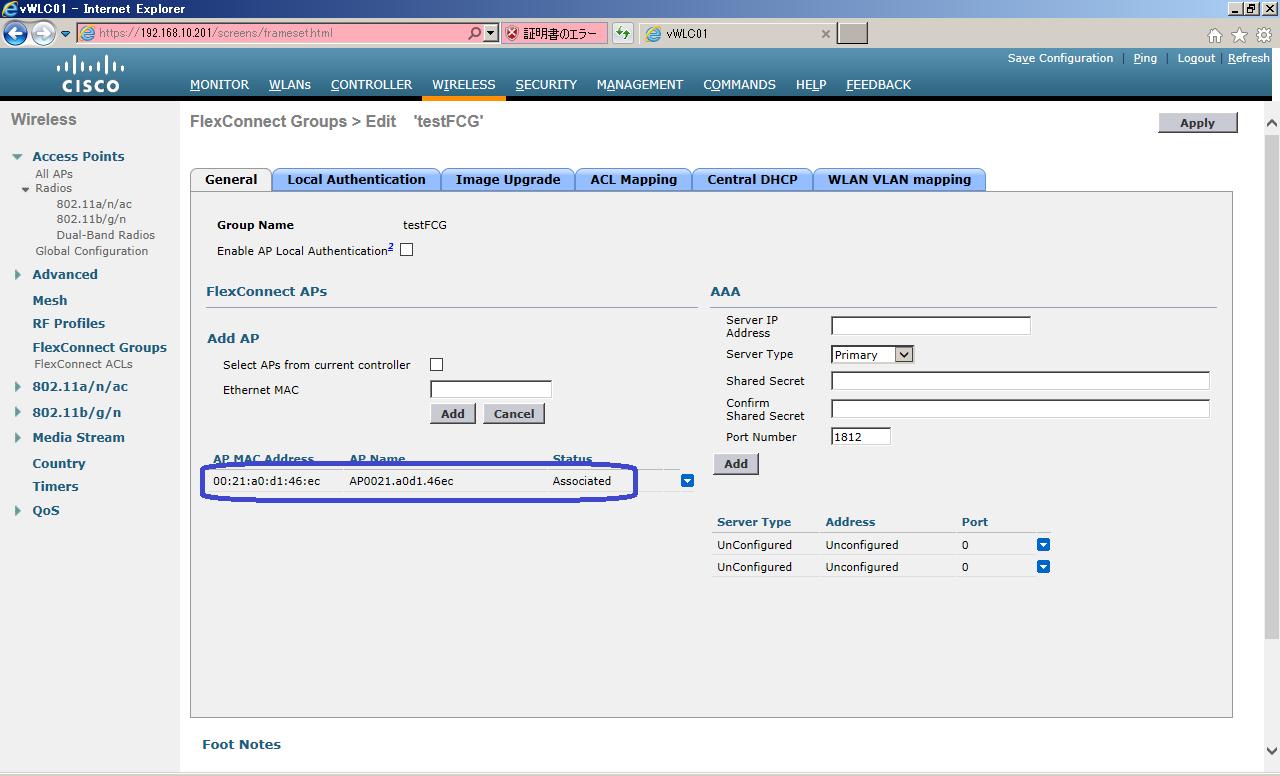Switch to the ACL Mapping tab
Image resolution: width=1280 pixels, height=776 pixels.
point(633,180)
